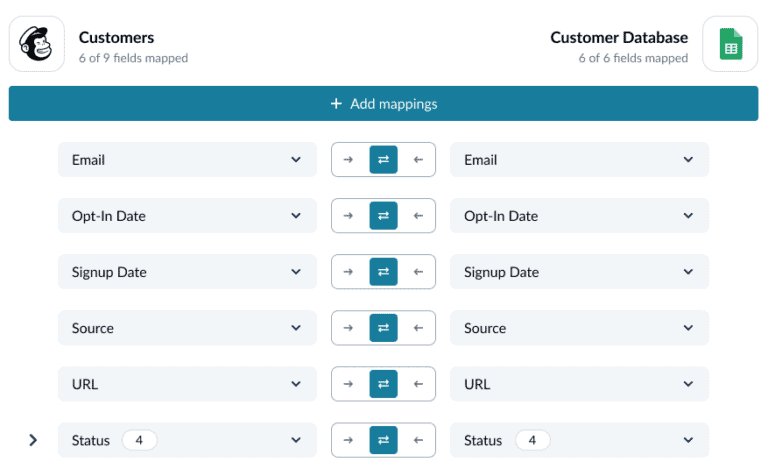
Task: Expand Status mapping row with chevron
Action: click(x=33, y=440)
